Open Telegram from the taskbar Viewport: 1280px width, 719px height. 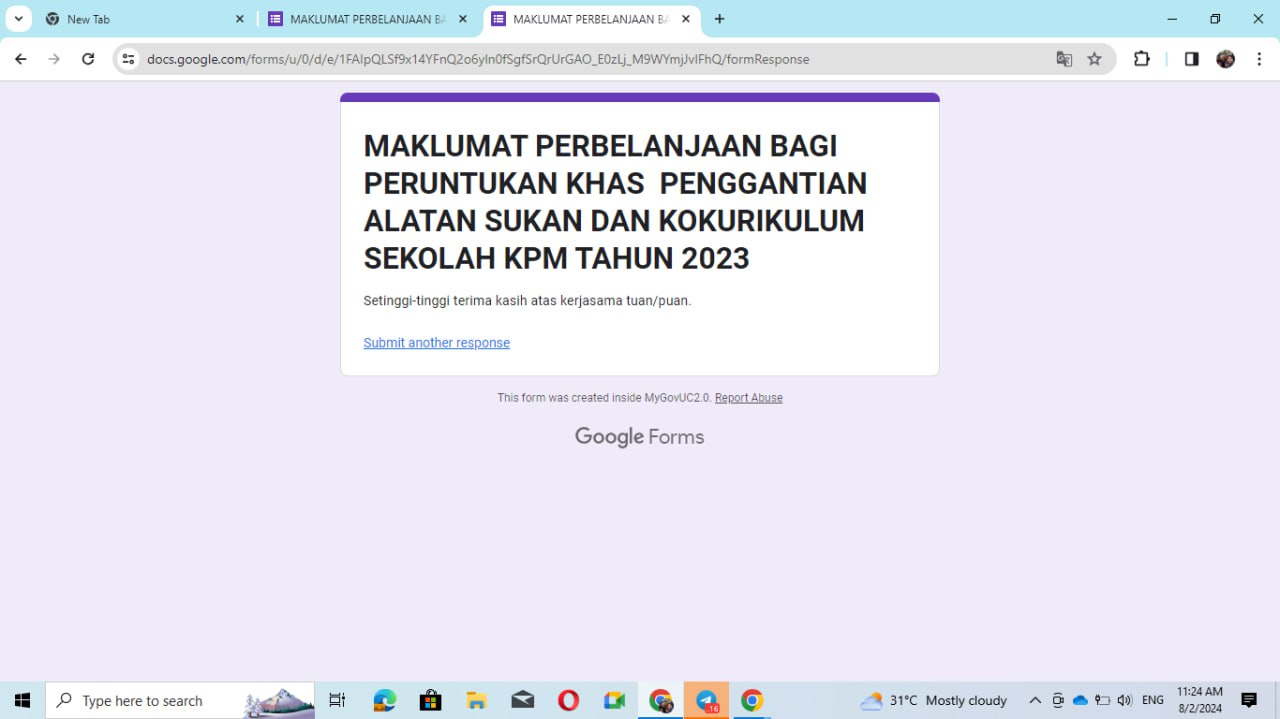[707, 700]
